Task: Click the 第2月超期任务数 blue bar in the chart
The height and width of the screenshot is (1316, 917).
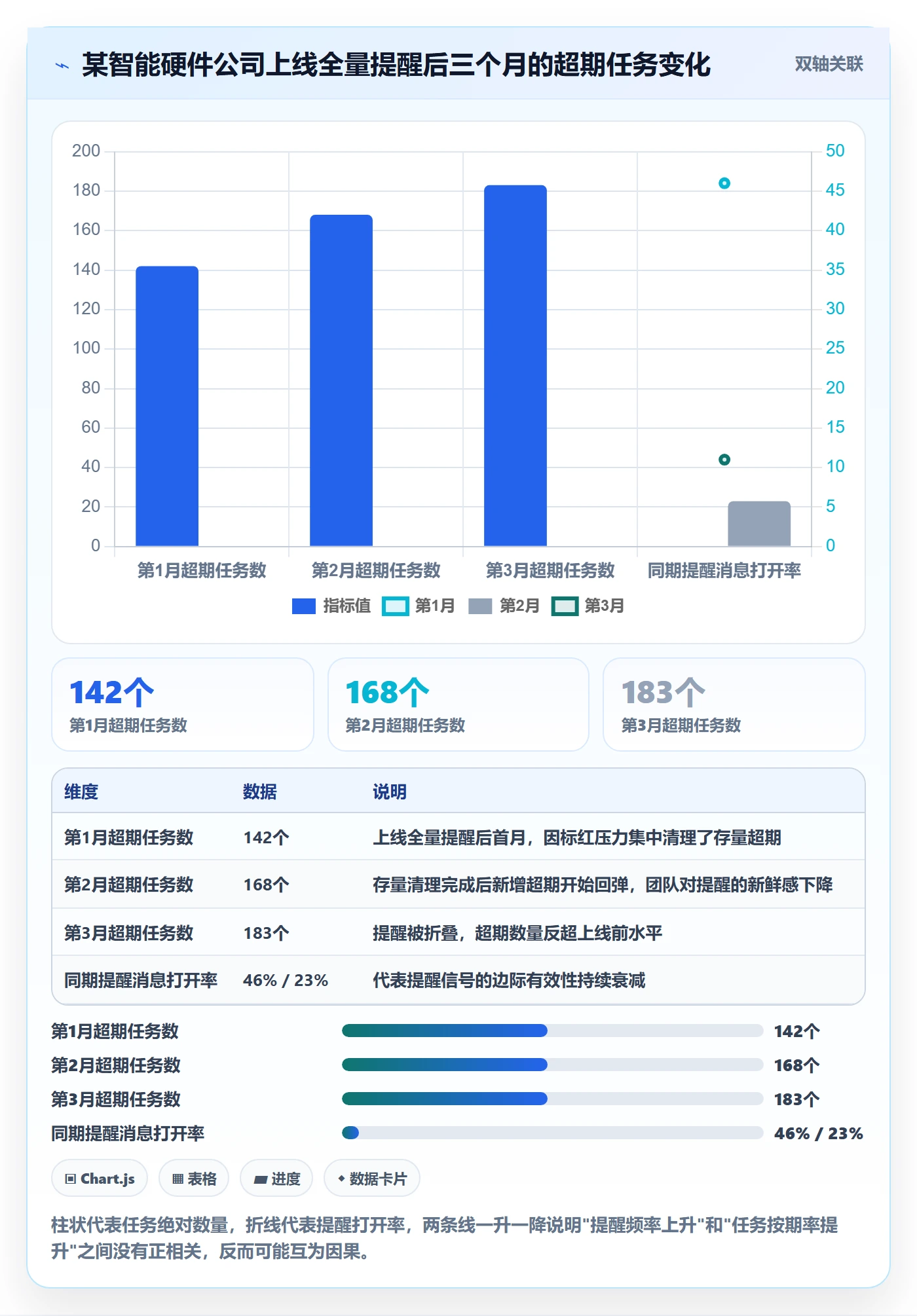Action: coord(341,380)
